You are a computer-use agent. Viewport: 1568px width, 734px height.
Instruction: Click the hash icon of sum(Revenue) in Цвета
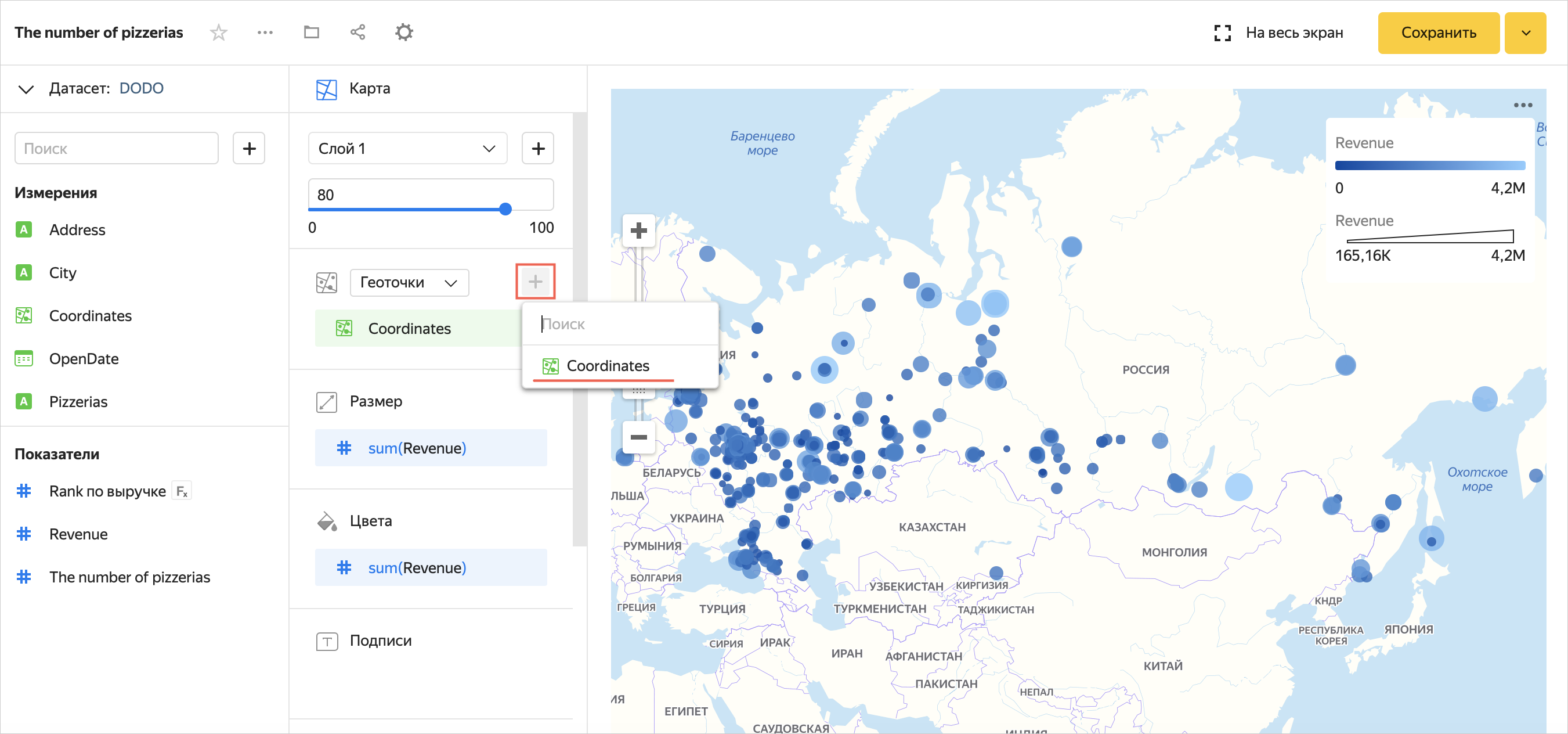[344, 568]
